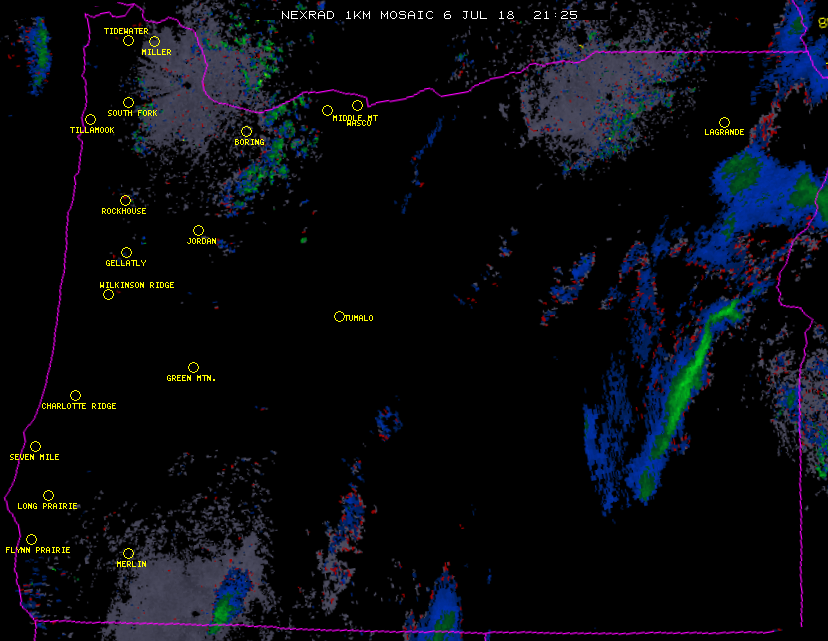Click the Charlotte Ridge label text
Image resolution: width=828 pixels, height=641 pixels.
[79, 407]
